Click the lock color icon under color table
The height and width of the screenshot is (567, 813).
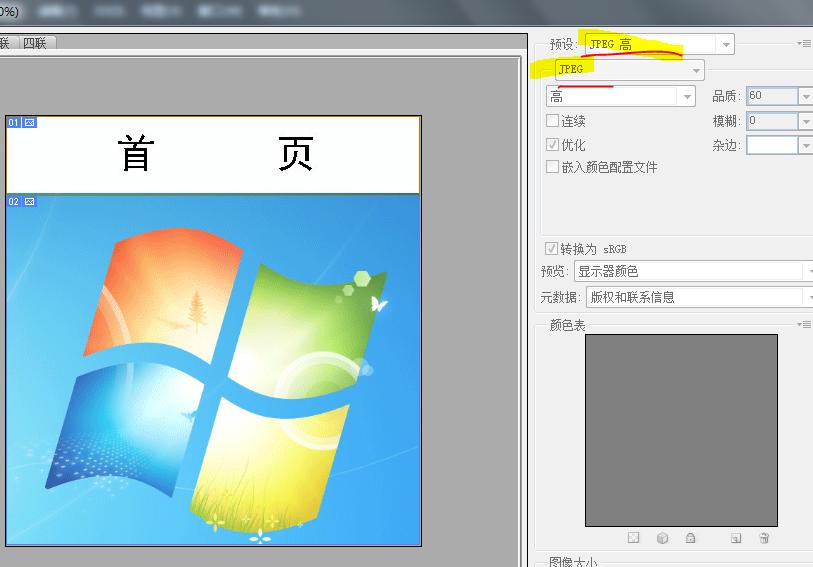(x=690, y=538)
